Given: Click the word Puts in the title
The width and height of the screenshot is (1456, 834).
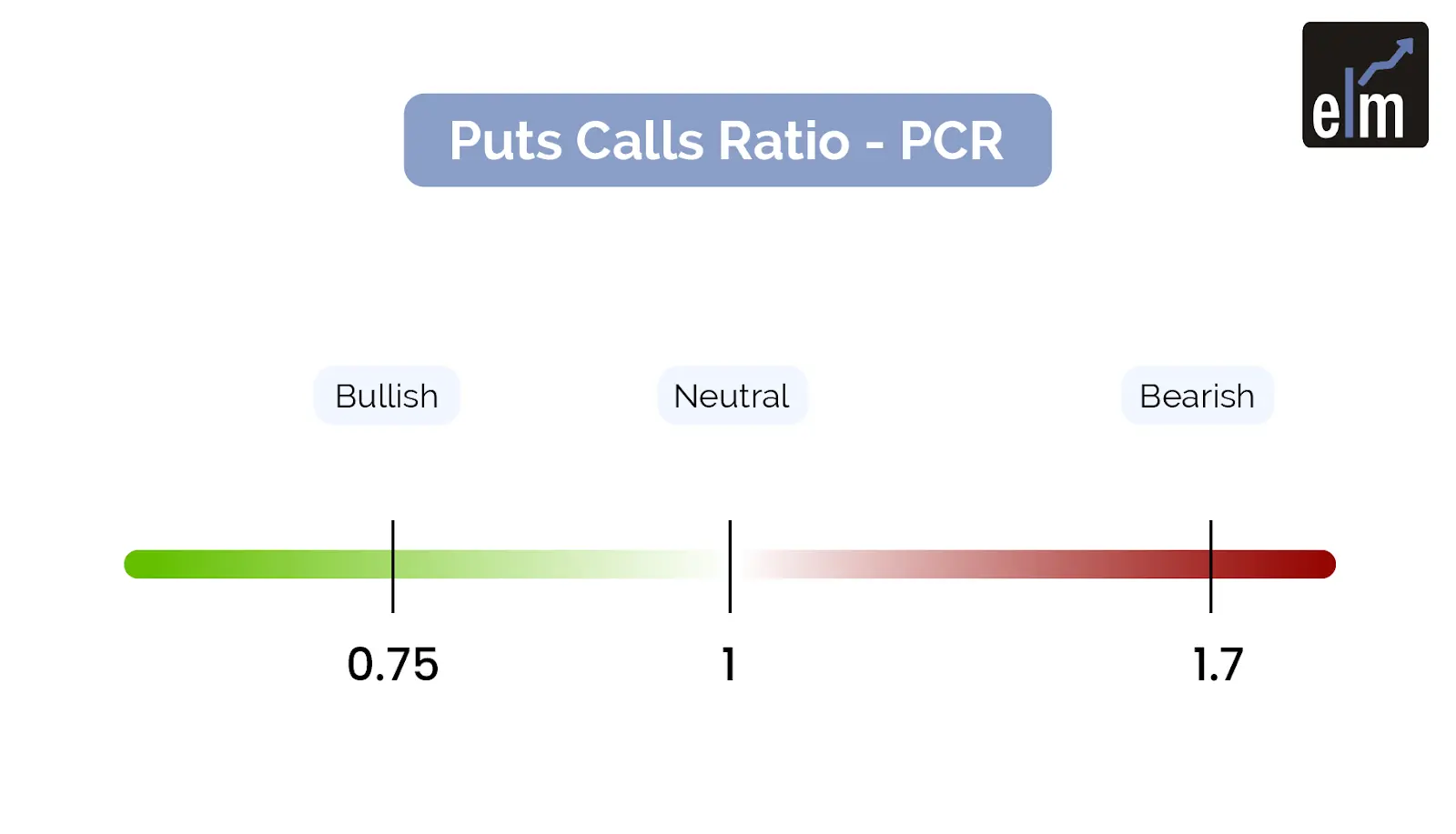Looking at the screenshot, I should (505, 142).
